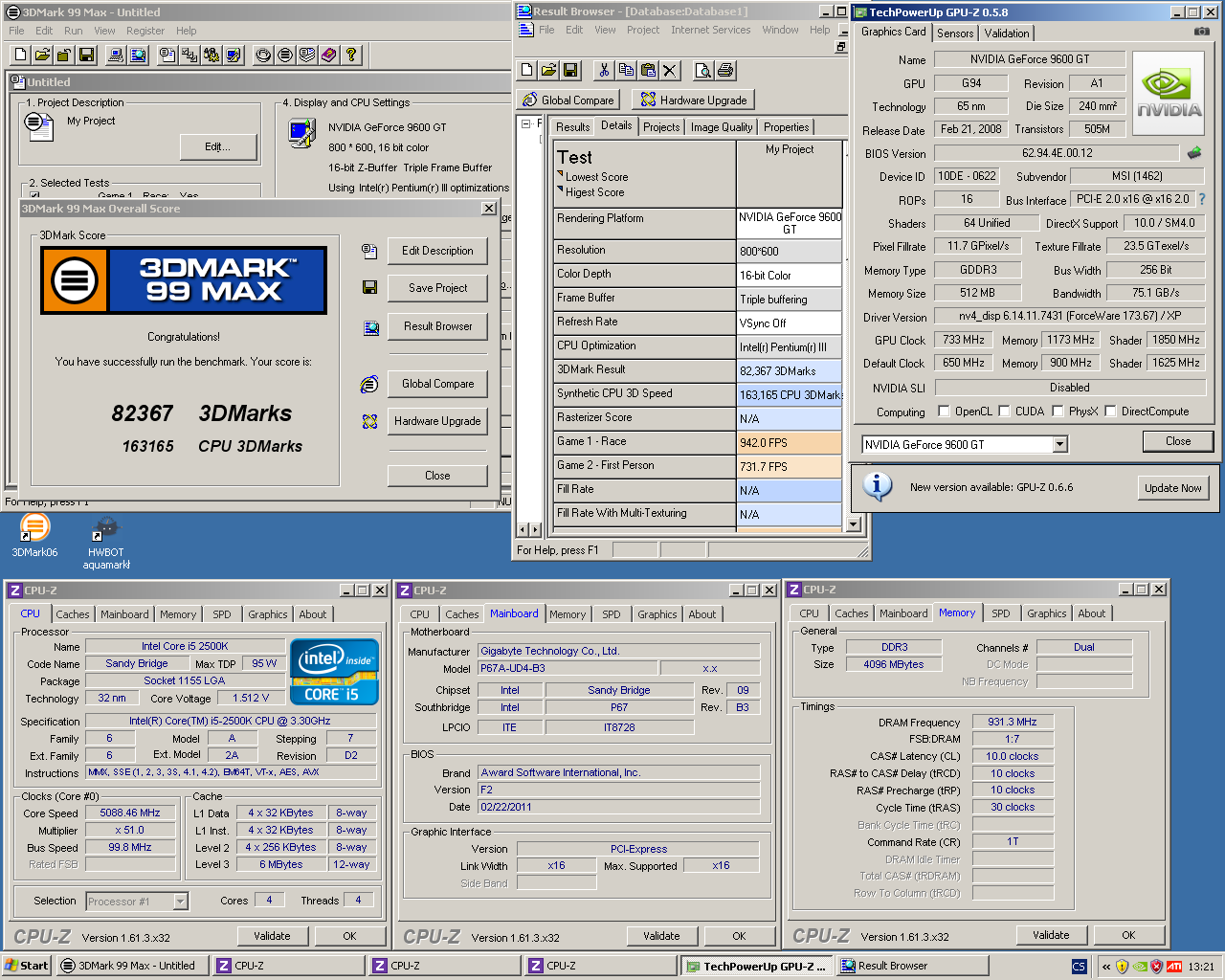Viewport: 1225px width, 980px height.
Task: Click Gigabyte Technology manufacturer field in CPU-Z
Action: [619, 651]
